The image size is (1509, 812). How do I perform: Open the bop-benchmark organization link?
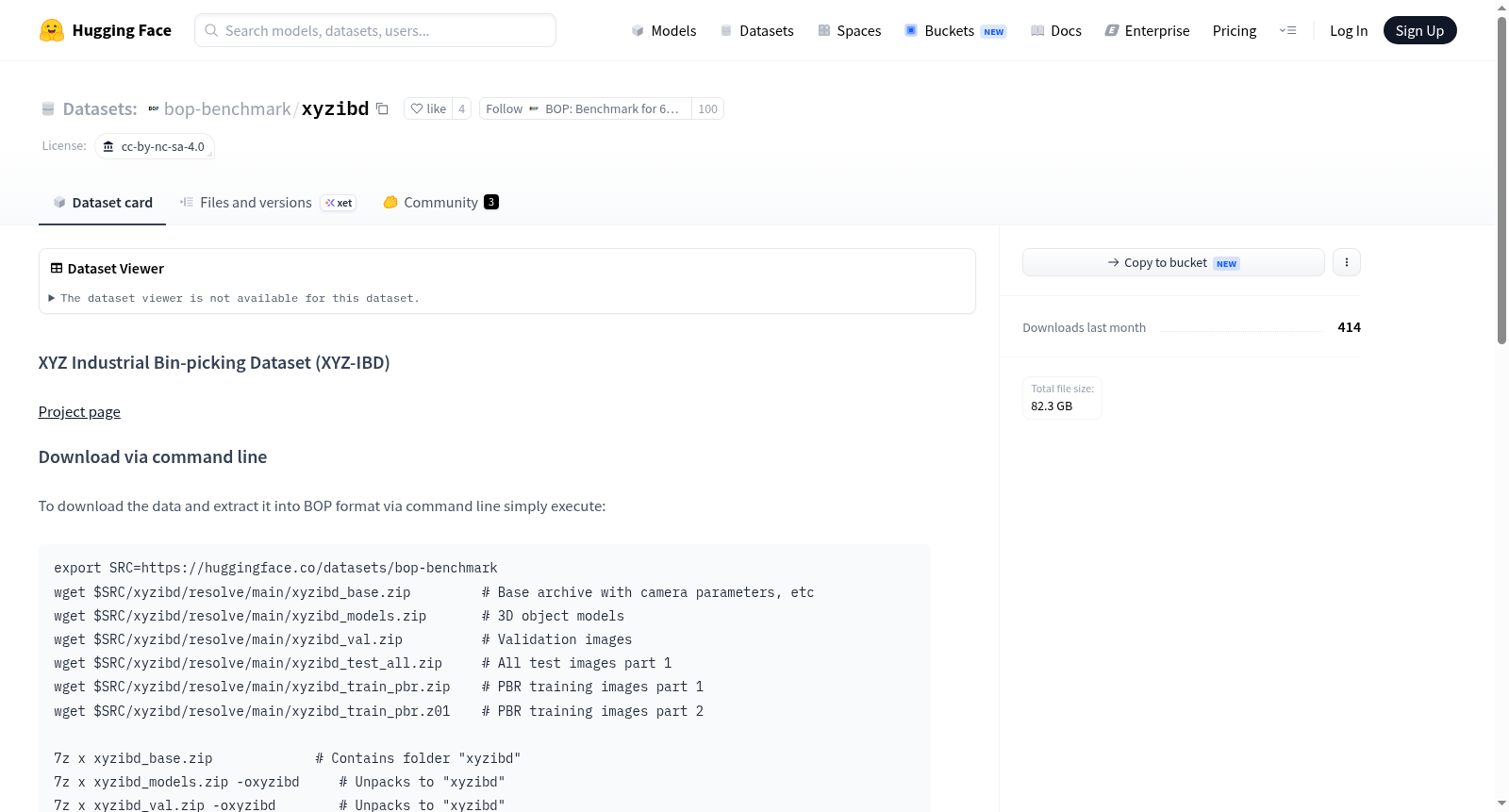(x=227, y=108)
